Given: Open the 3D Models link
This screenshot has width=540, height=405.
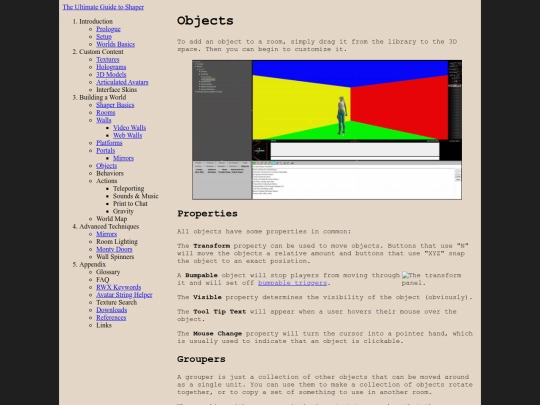Looking at the screenshot, I should click(x=111, y=74).
